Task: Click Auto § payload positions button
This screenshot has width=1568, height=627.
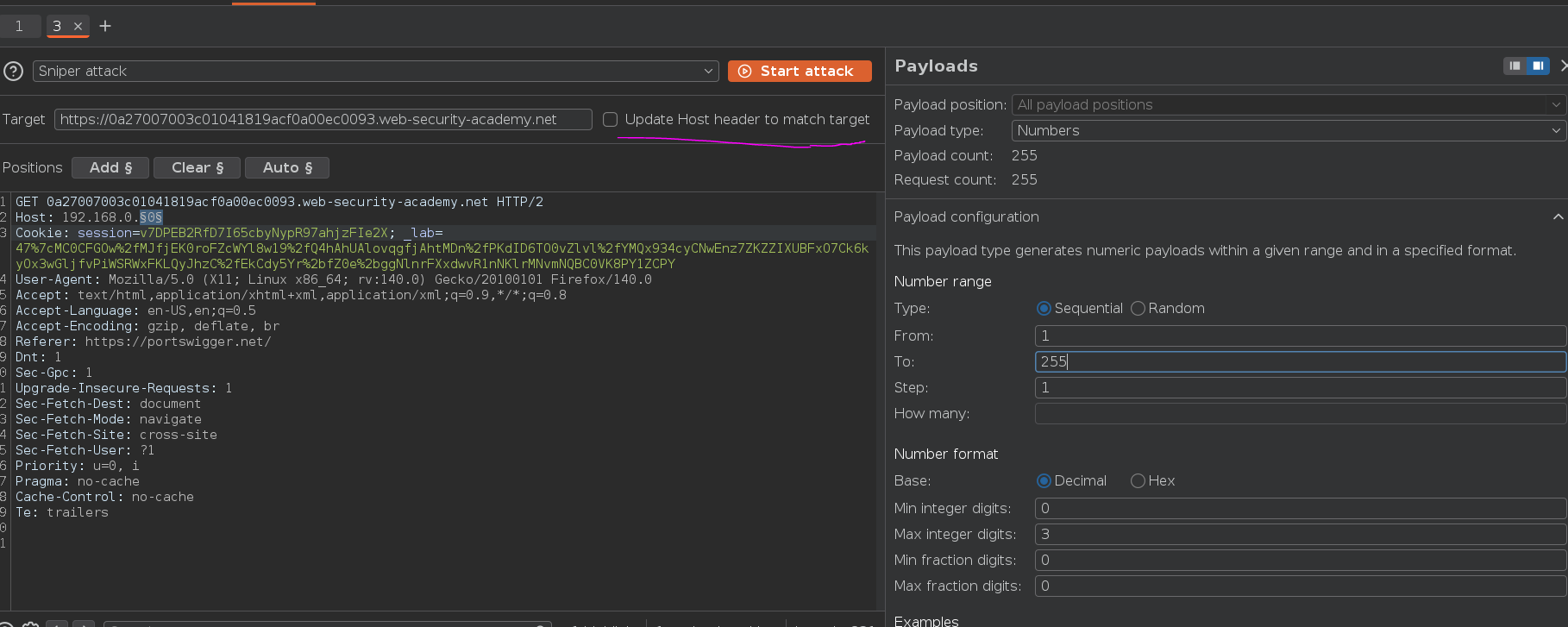Action: click(x=287, y=167)
